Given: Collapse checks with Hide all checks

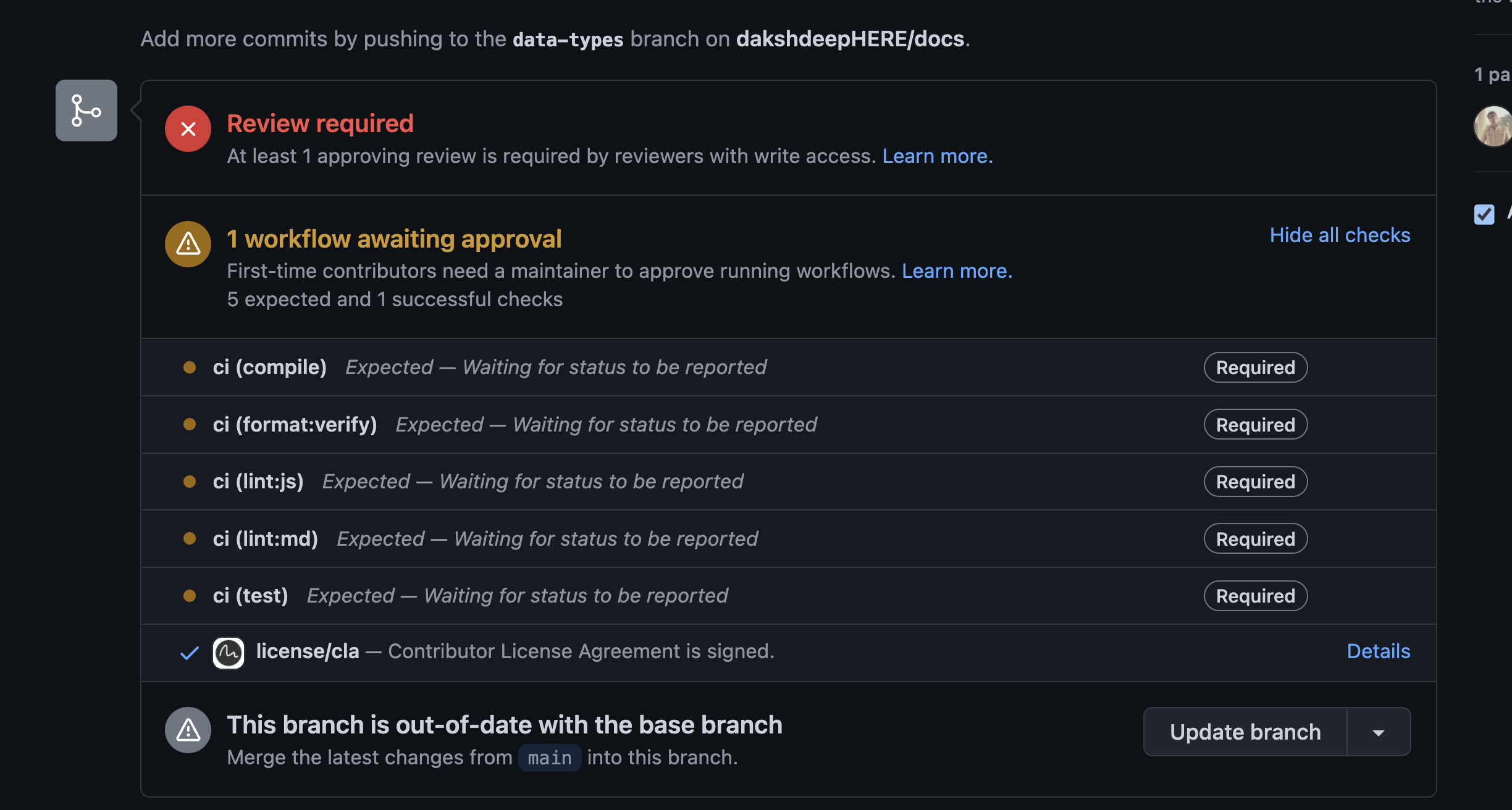Looking at the screenshot, I should [x=1339, y=235].
